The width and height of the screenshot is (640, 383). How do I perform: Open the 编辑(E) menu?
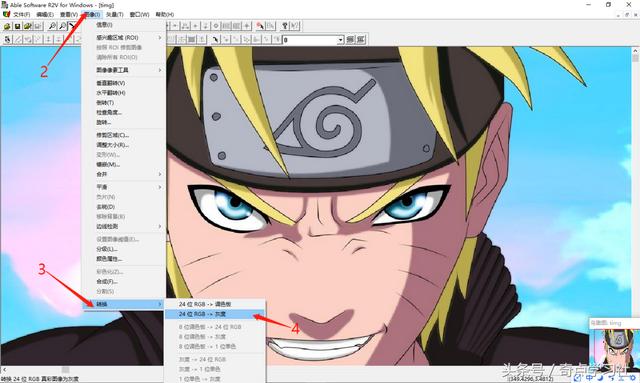(x=45, y=14)
